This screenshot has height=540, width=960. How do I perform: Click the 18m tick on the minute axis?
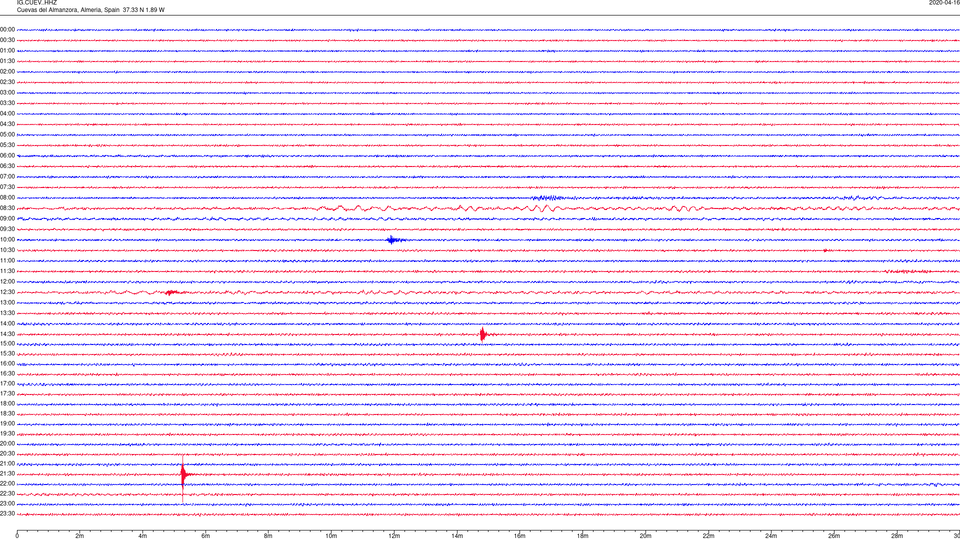coord(583,536)
